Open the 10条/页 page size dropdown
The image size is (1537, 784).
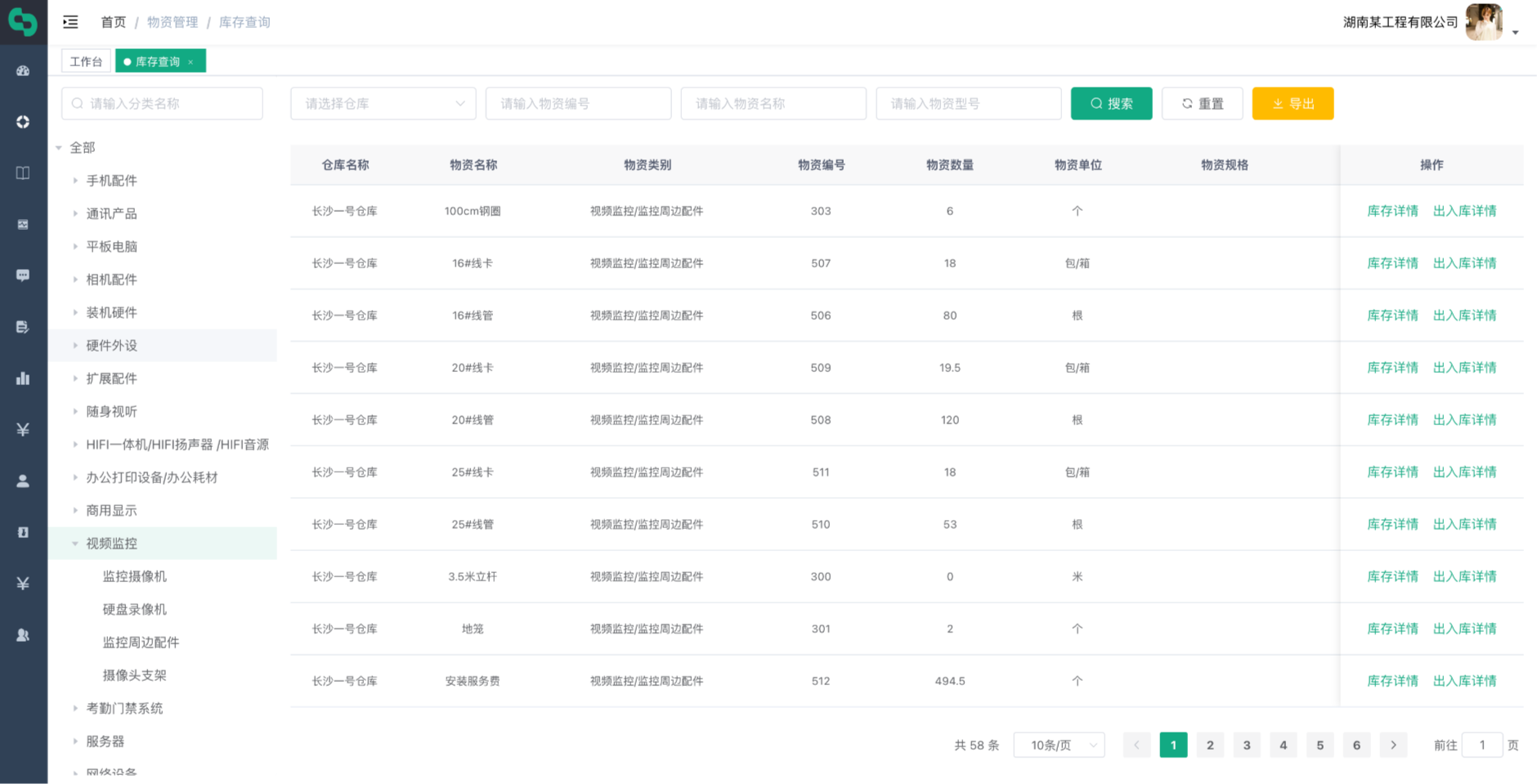point(1059,745)
